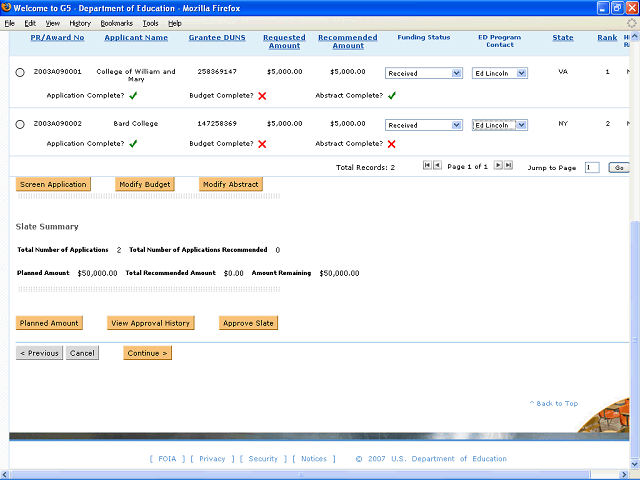This screenshot has height=480, width=640.
Task: Open Funding Status dropdown for Bard College
Action: [x=424, y=125]
